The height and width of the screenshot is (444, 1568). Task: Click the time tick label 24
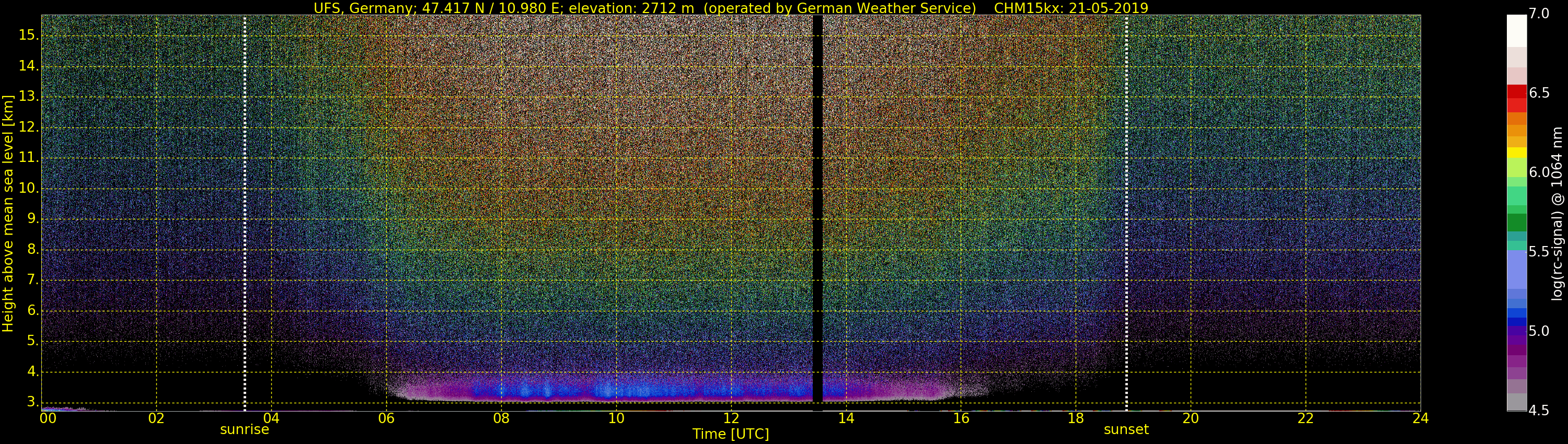[1421, 418]
